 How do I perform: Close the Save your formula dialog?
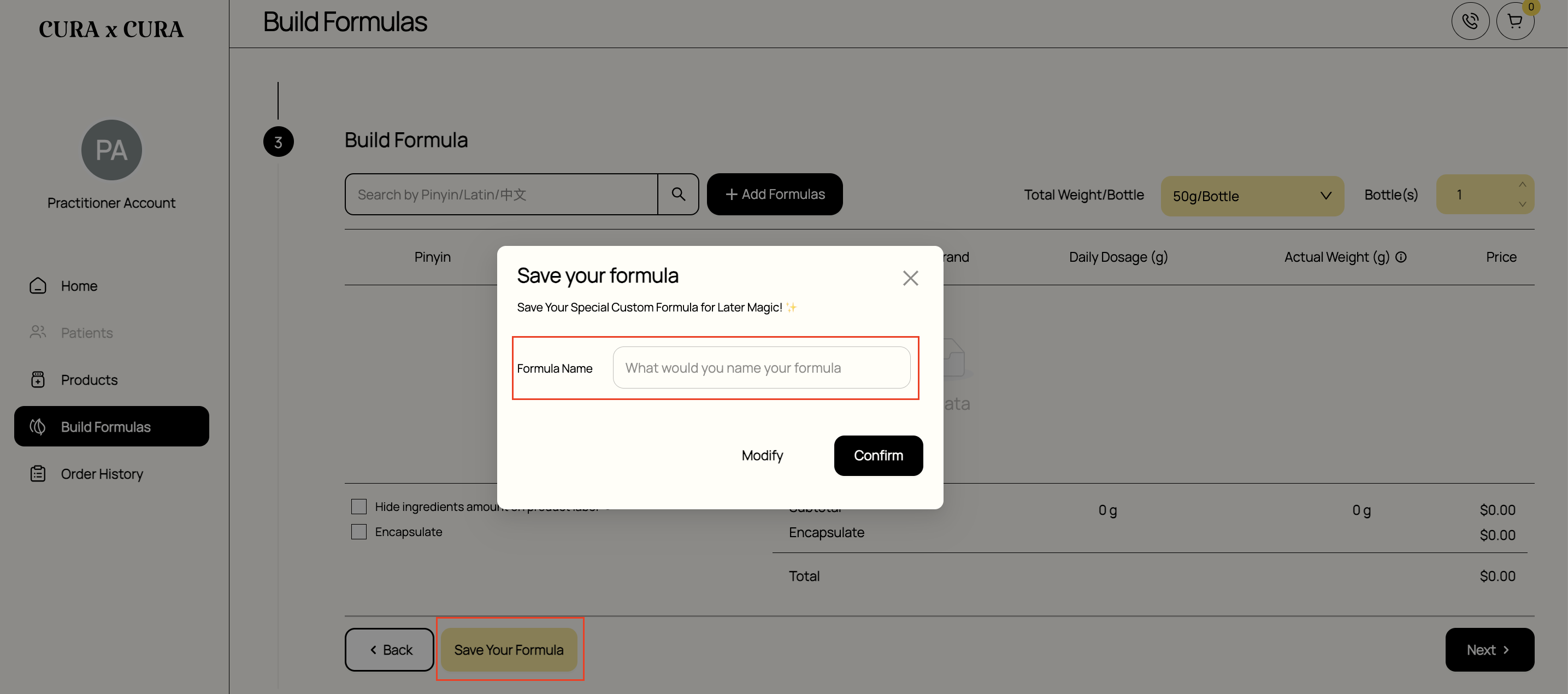point(910,278)
